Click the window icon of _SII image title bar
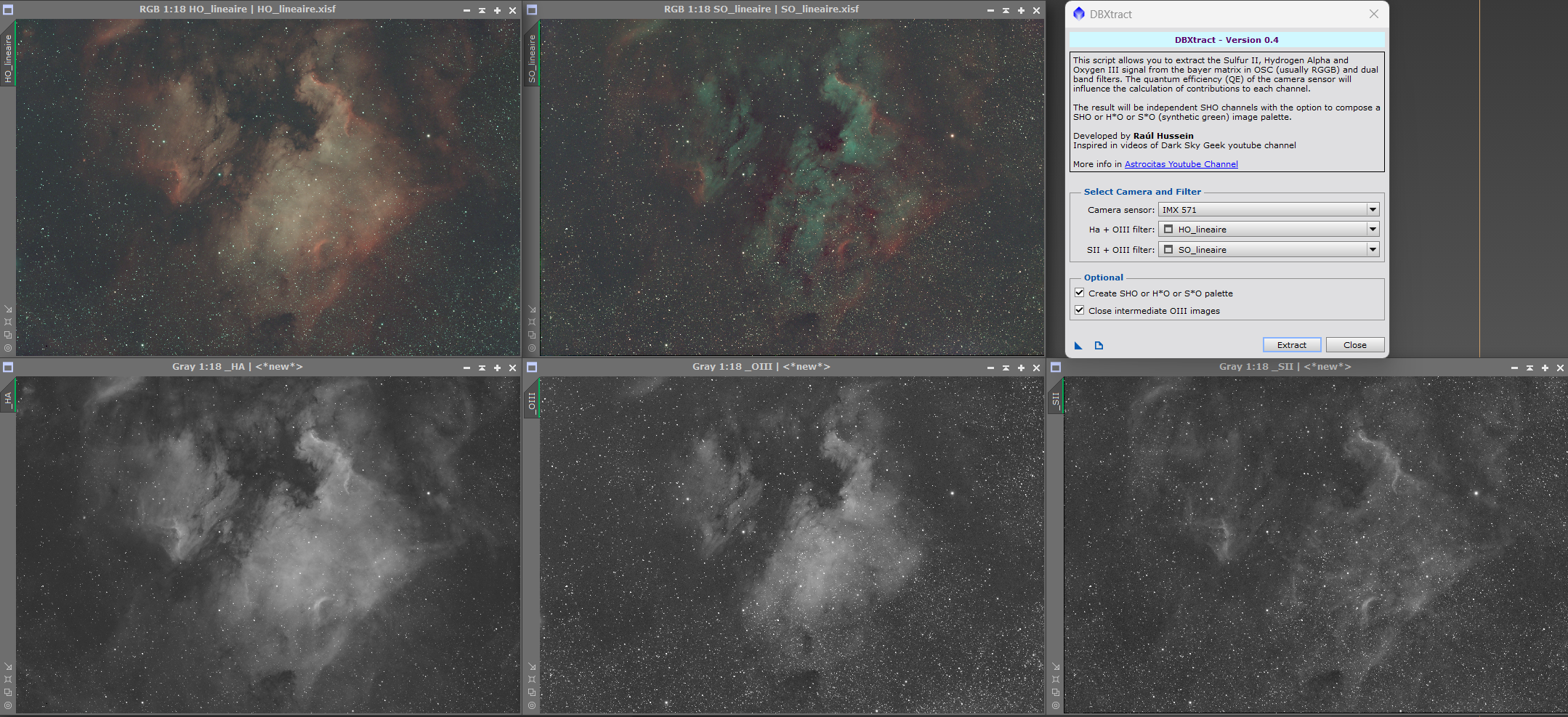 [x=1056, y=368]
